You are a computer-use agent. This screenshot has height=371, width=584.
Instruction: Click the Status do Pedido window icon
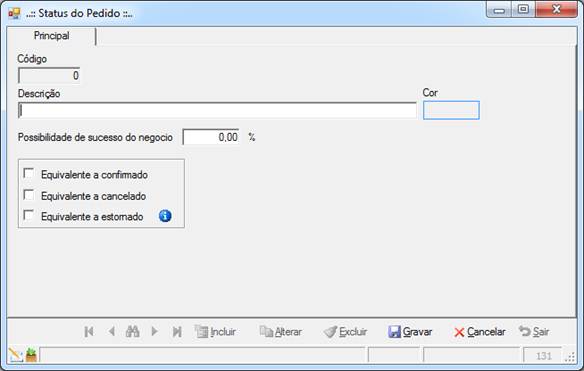point(14,13)
